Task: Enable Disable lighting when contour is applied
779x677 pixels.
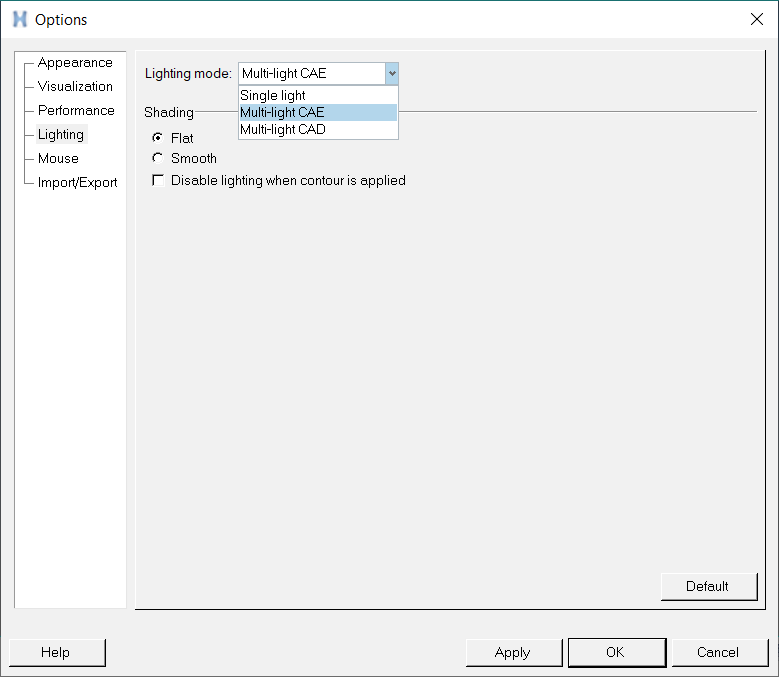Action: pos(158,180)
